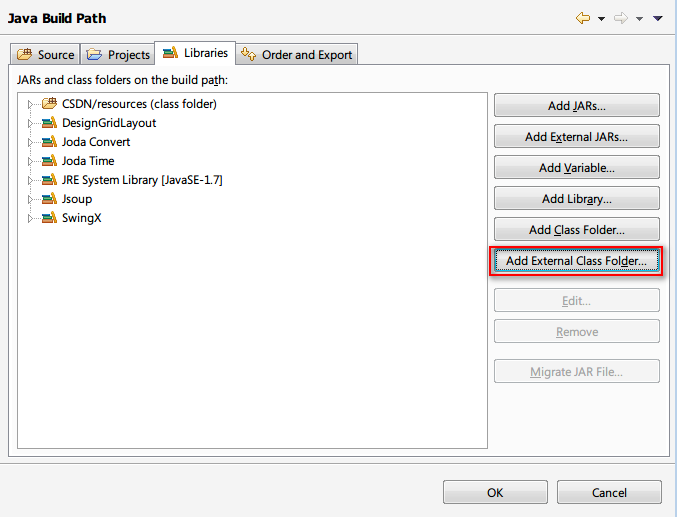
Task: Click the DesignGridLayout library icon
Action: tap(49, 122)
